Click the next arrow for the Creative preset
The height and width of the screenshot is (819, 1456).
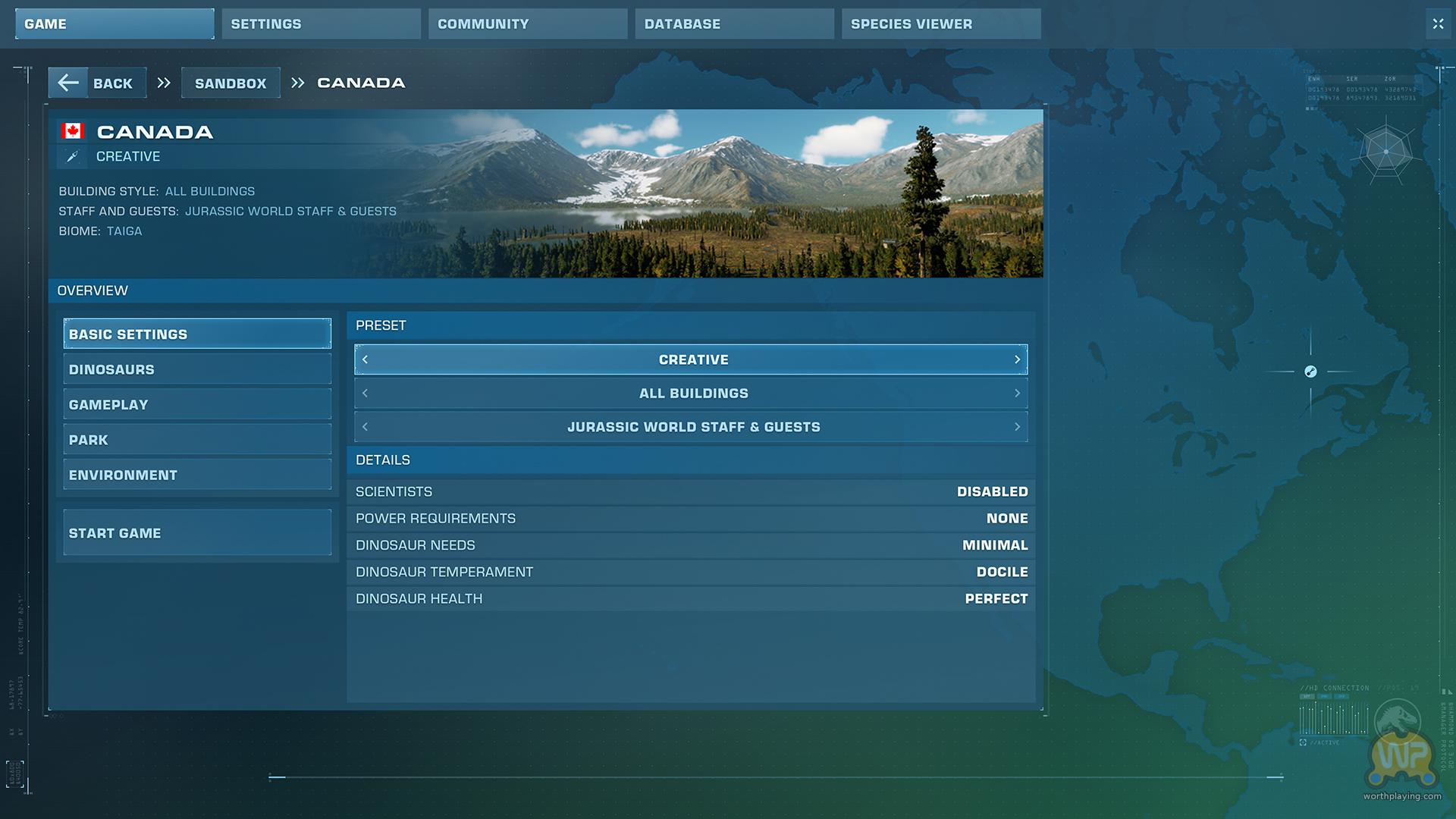pos(1017,359)
